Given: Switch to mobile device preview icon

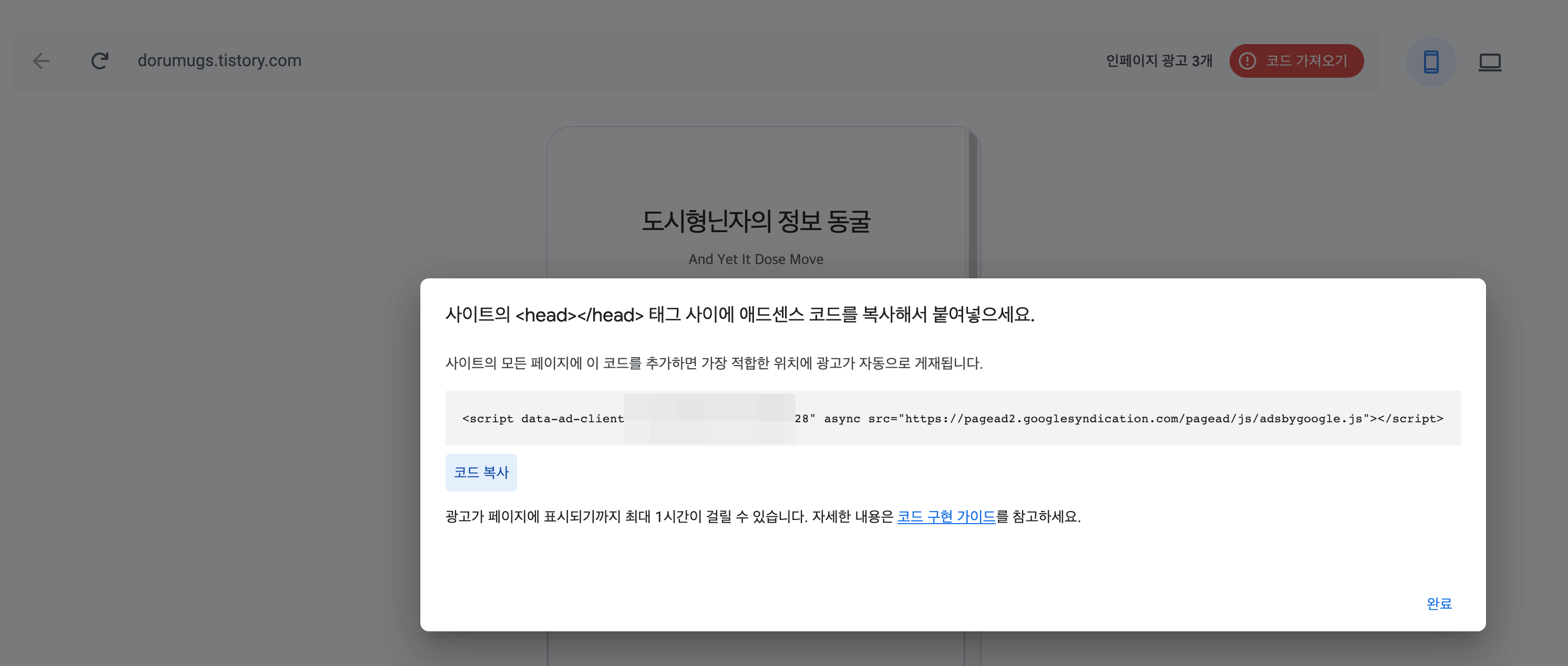Looking at the screenshot, I should (x=1430, y=62).
